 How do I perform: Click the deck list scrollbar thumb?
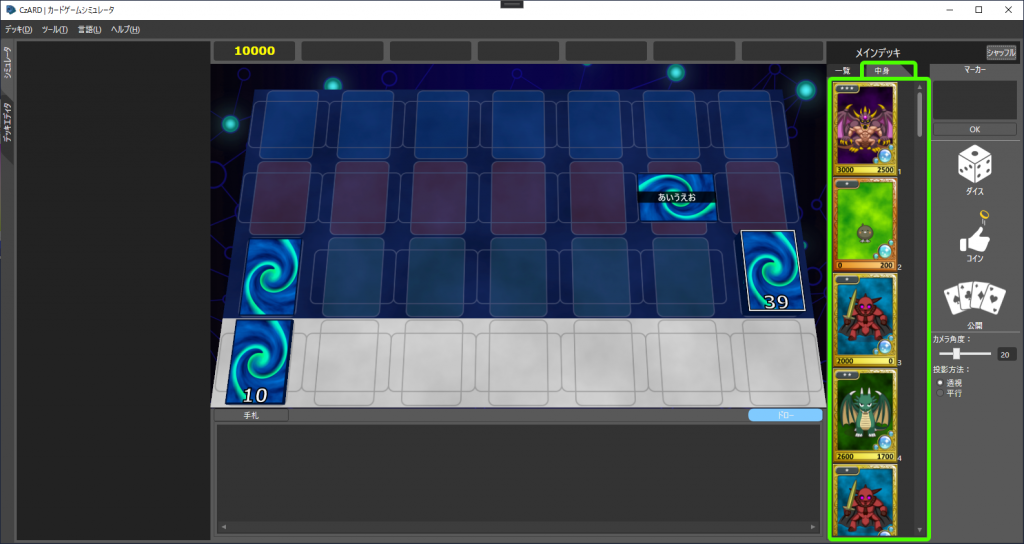pyautogui.click(x=920, y=114)
